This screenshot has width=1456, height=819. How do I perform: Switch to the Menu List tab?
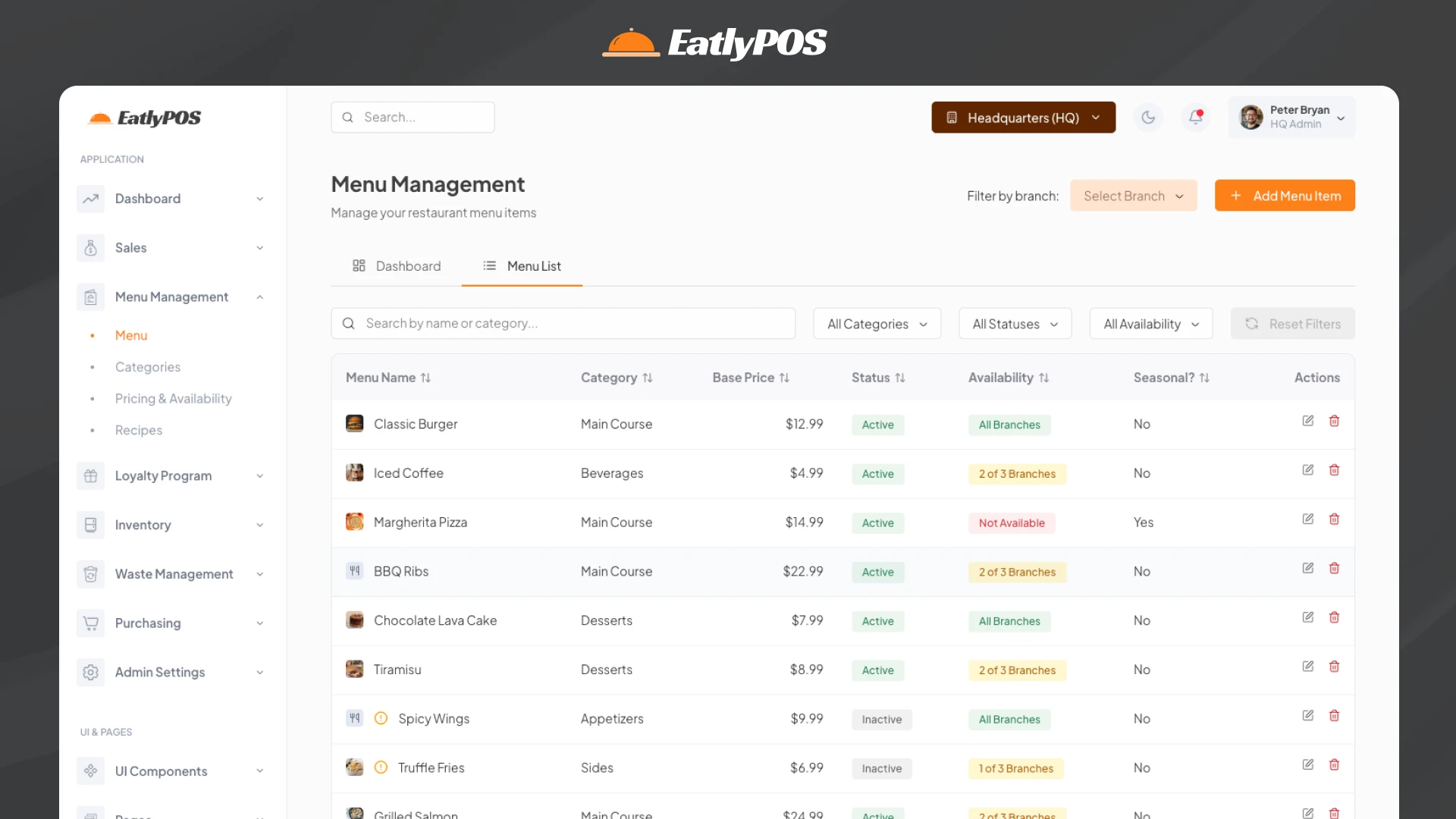tap(522, 266)
